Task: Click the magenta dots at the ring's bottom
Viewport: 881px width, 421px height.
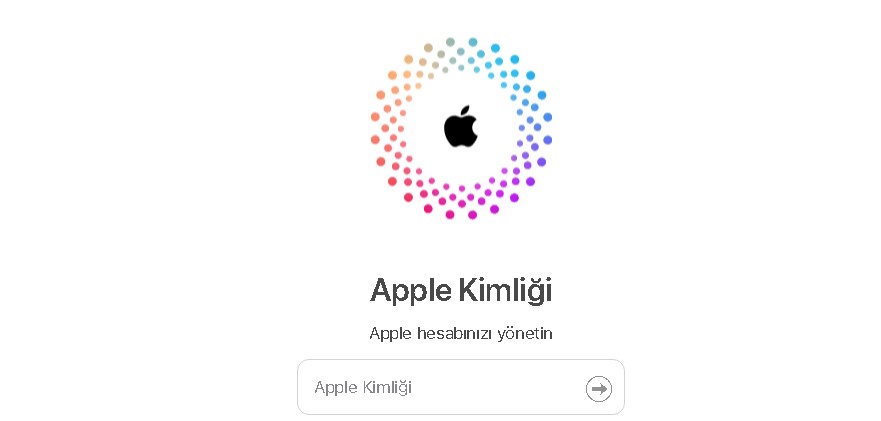Action: 461,201
